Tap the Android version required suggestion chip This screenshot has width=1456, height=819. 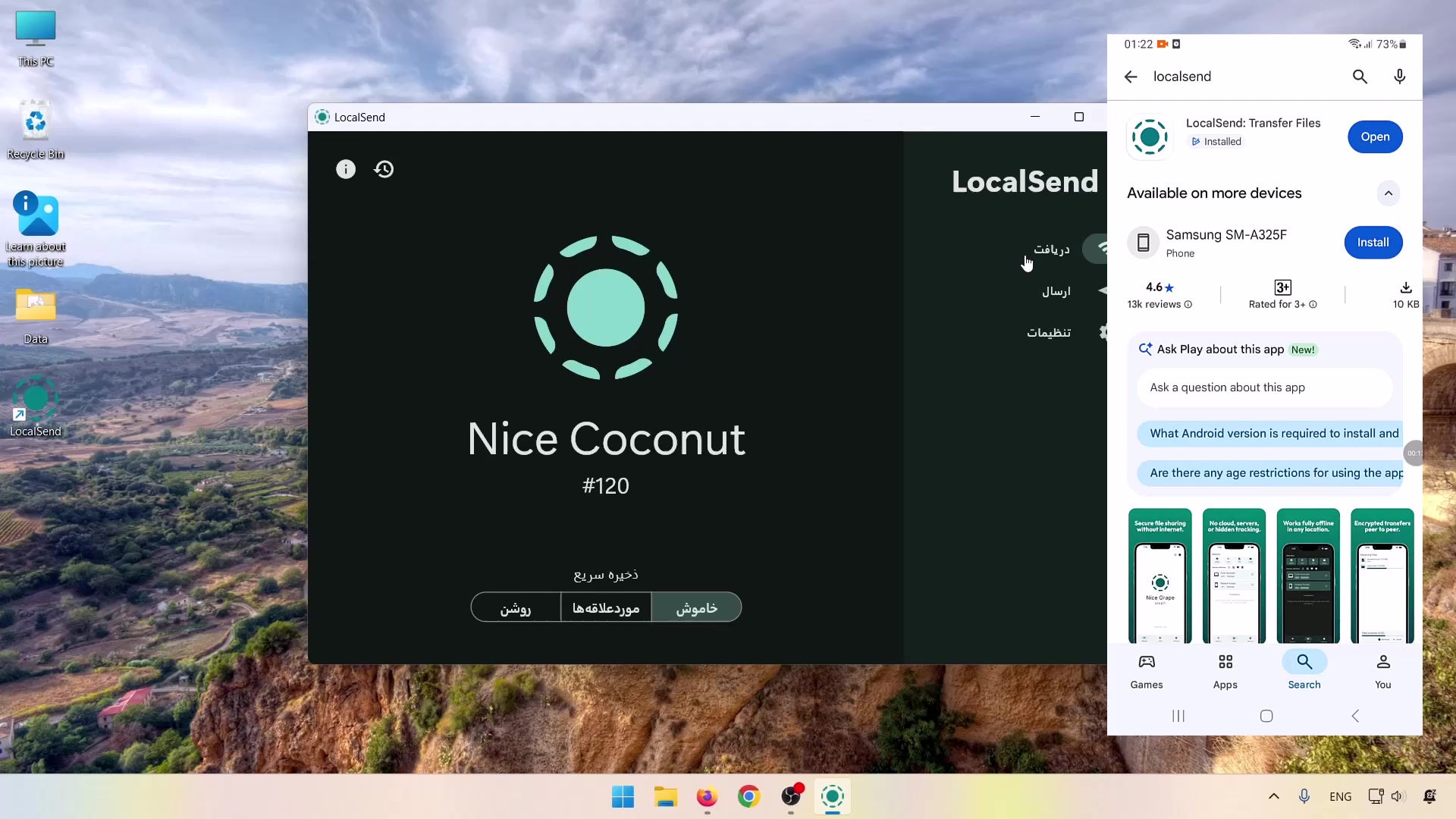click(1270, 434)
